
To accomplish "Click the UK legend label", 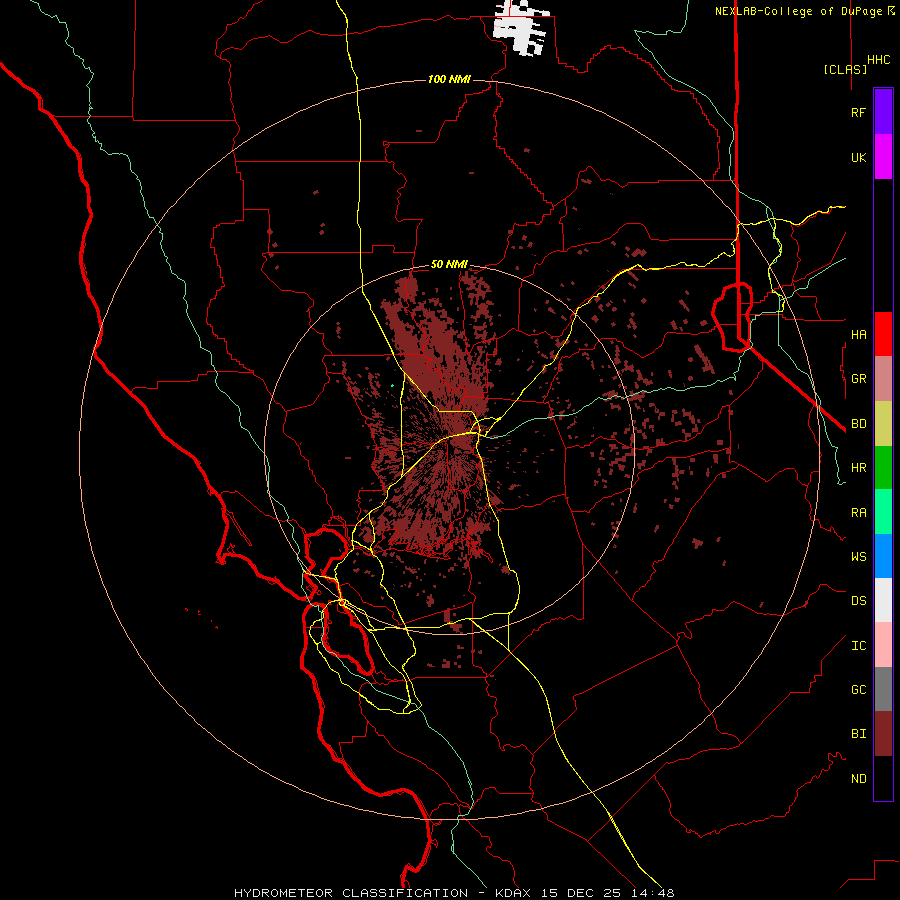I will point(858,157).
